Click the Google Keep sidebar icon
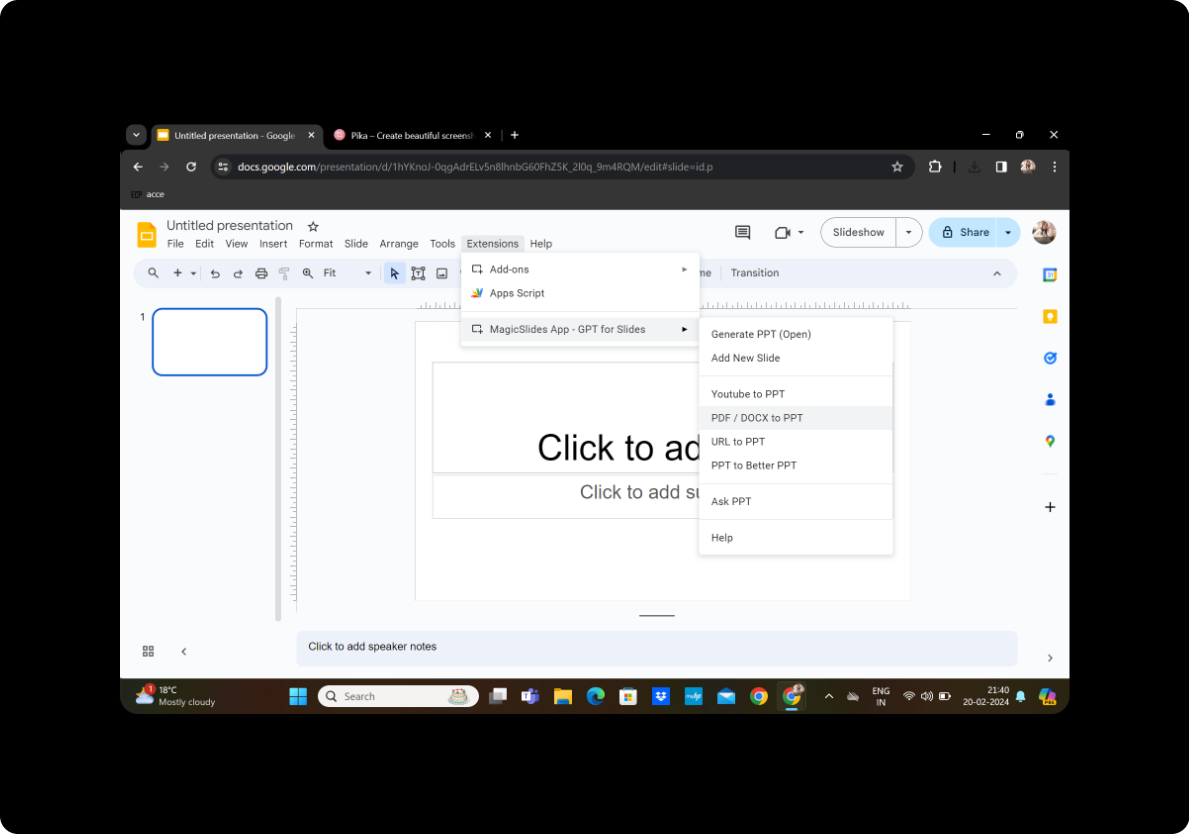The height and width of the screenshot is (834, 1189). coord(1049,317)
